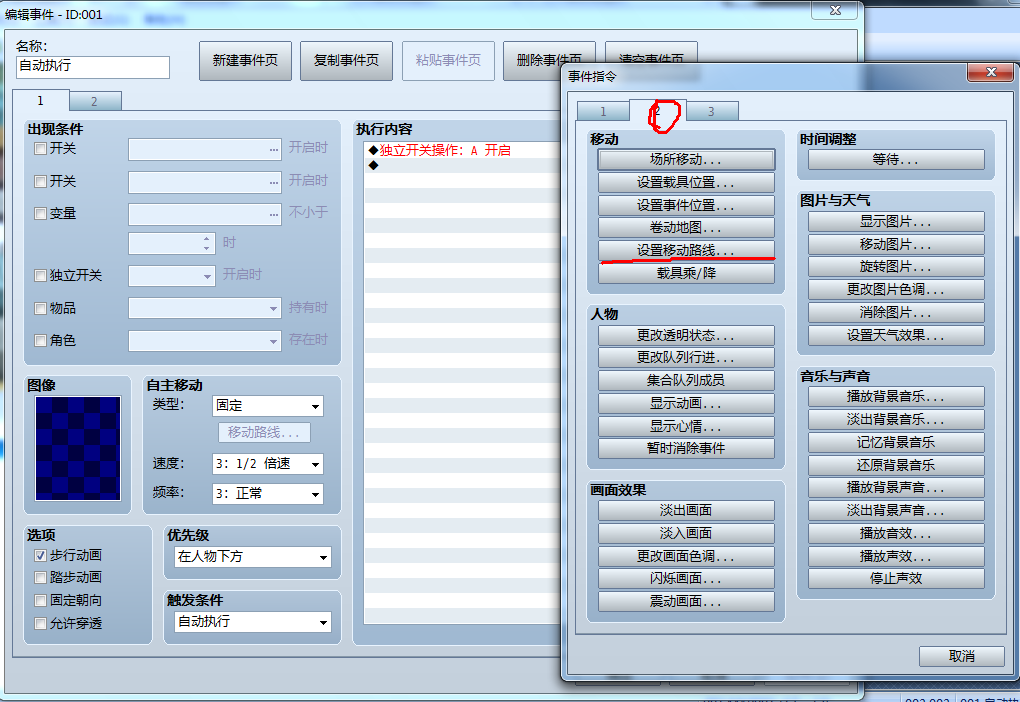Click the event 图像 graphic preview

78,448
